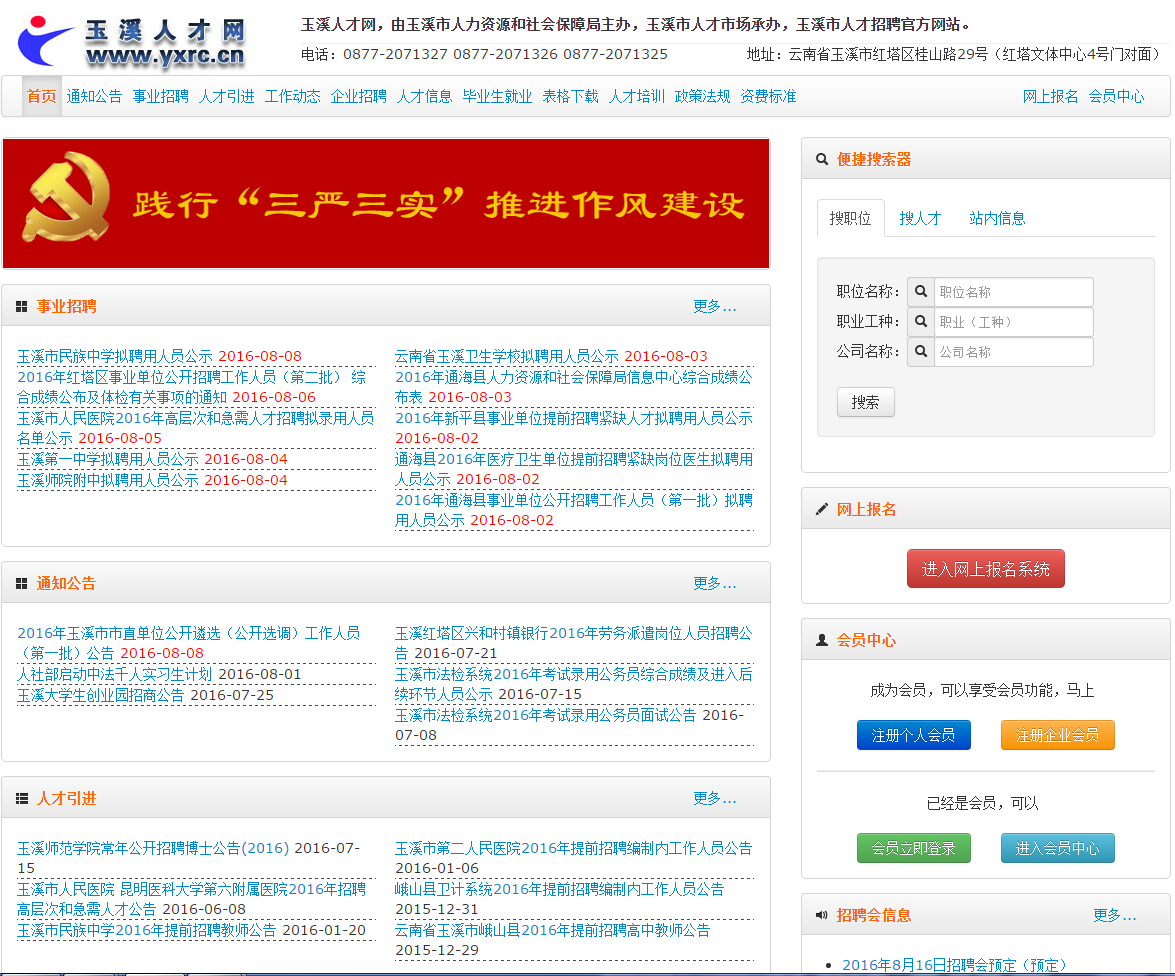
Task: Click the search icon in 职业工种 field
Action: click(921, 322)
